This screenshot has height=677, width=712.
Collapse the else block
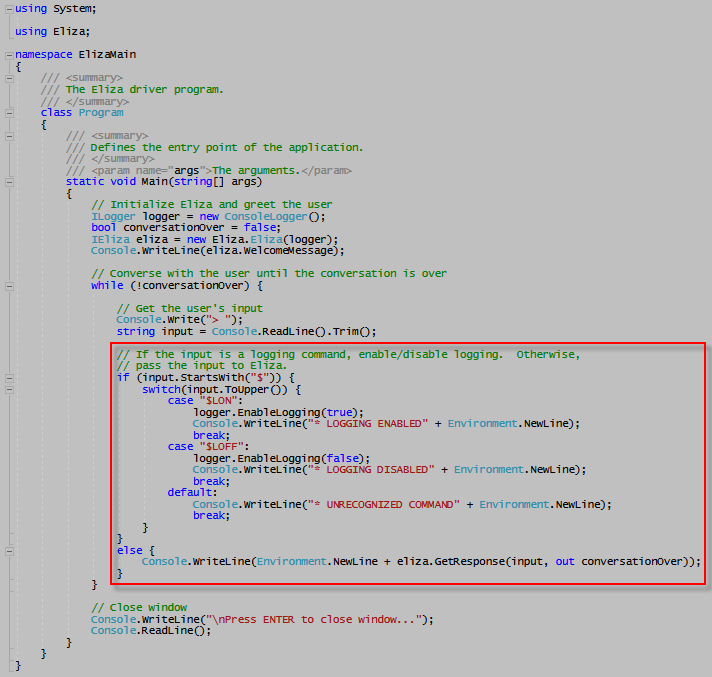click(x=9, y=551)
